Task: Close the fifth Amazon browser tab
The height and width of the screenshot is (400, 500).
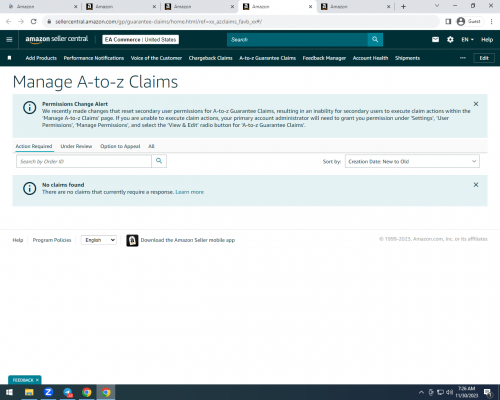Action: pos(388,7)
